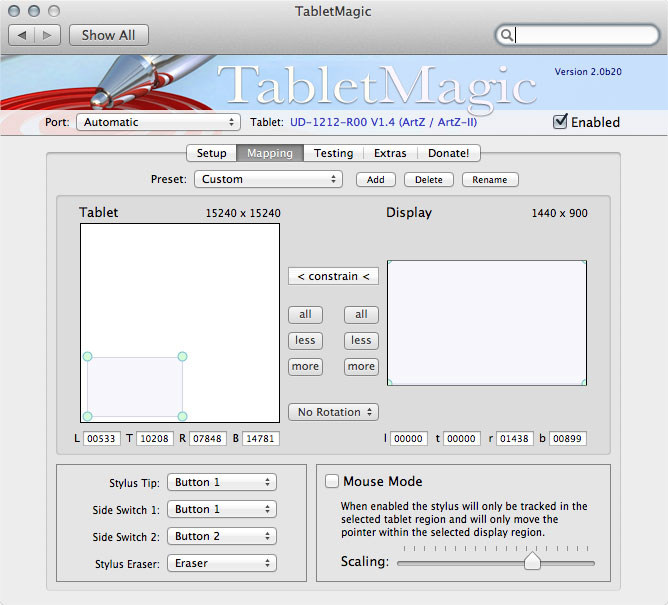The height and width of the screenshot is (605, 668).
Task: Click the 15240 x 15240 tablet size
Action: tap(243, 213)
